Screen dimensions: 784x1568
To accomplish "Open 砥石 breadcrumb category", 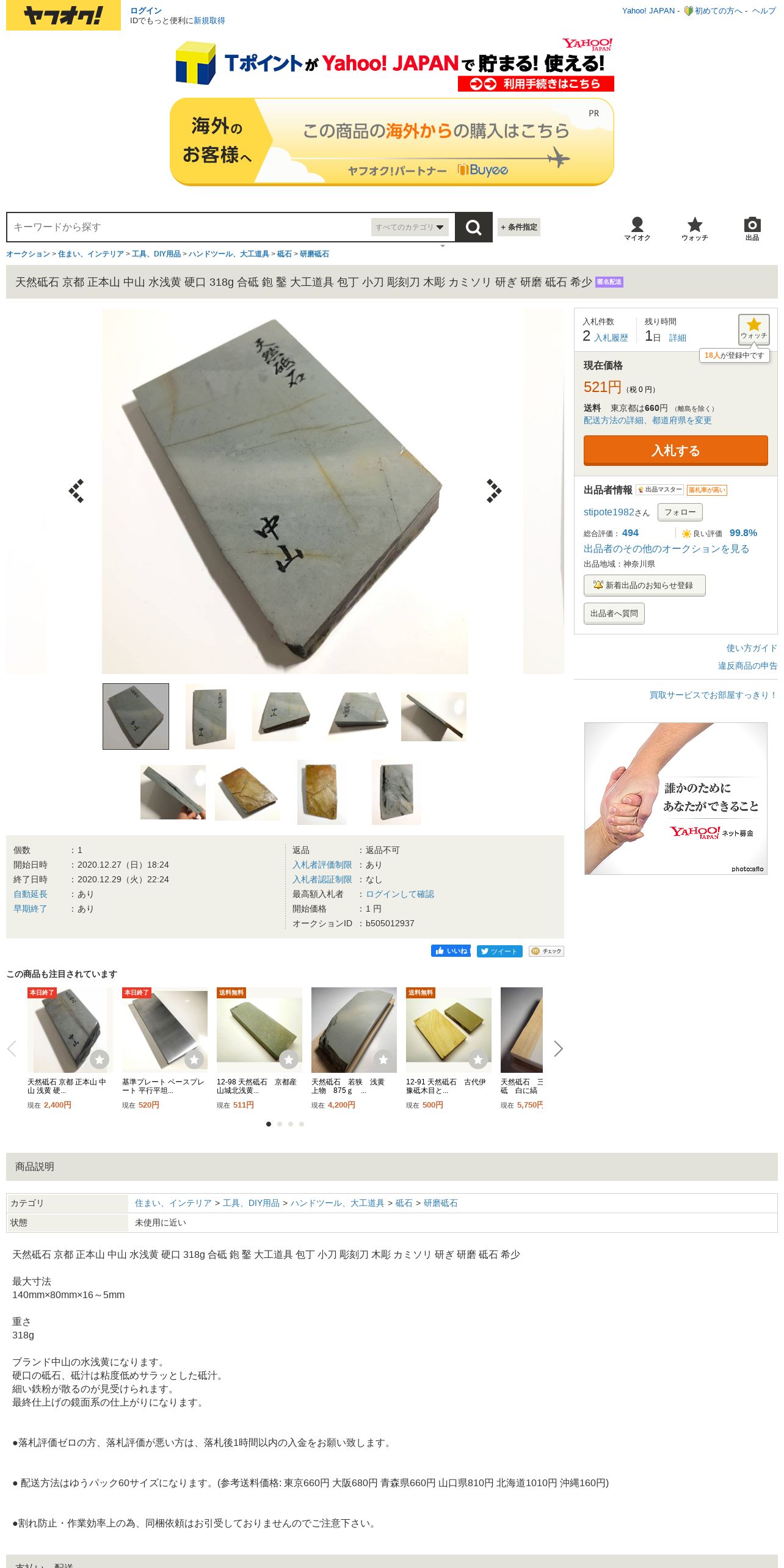I will pos(284,254).
